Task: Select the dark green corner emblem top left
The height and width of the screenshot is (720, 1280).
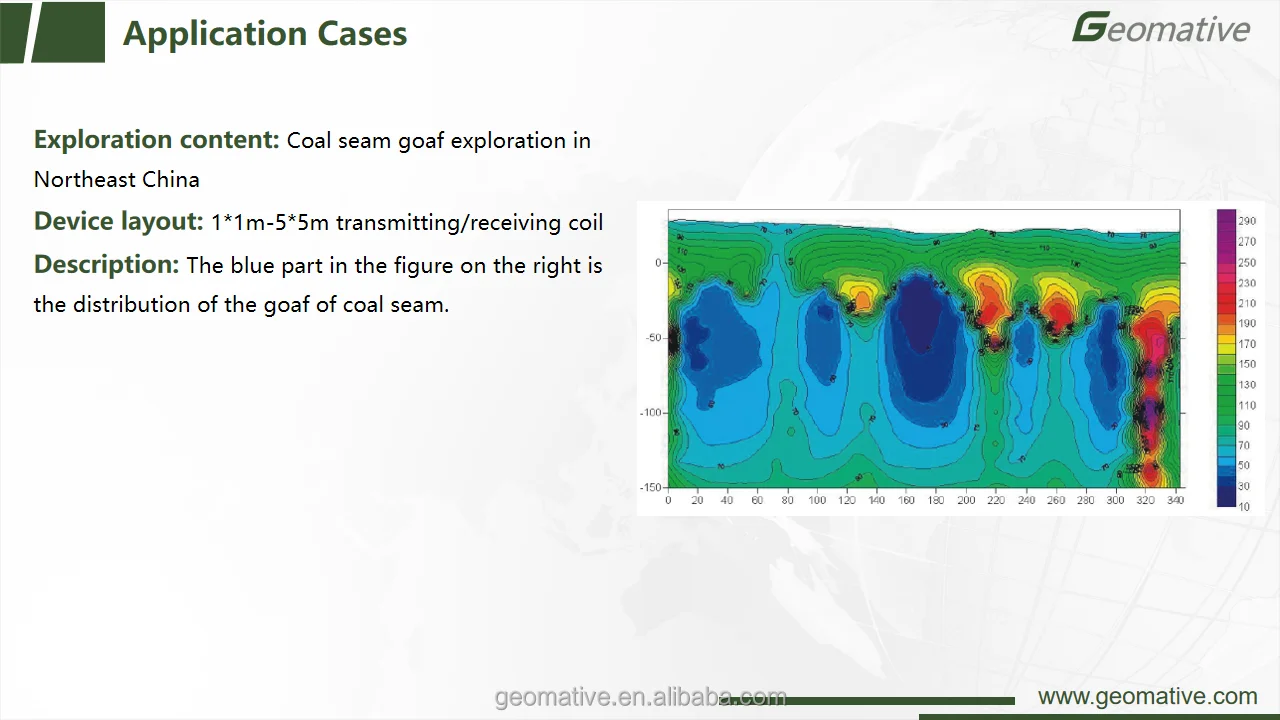Action: [x=52, y=32]
